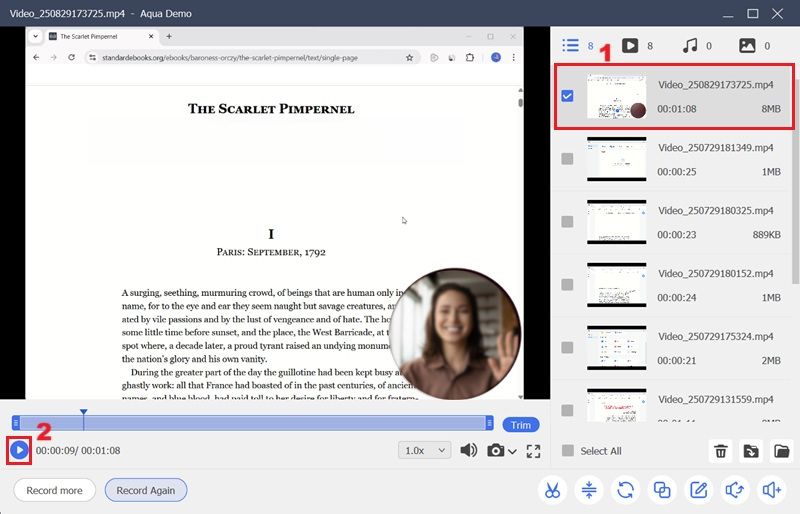Click the 00:01:08 duration of first video

tap(677, 109)
